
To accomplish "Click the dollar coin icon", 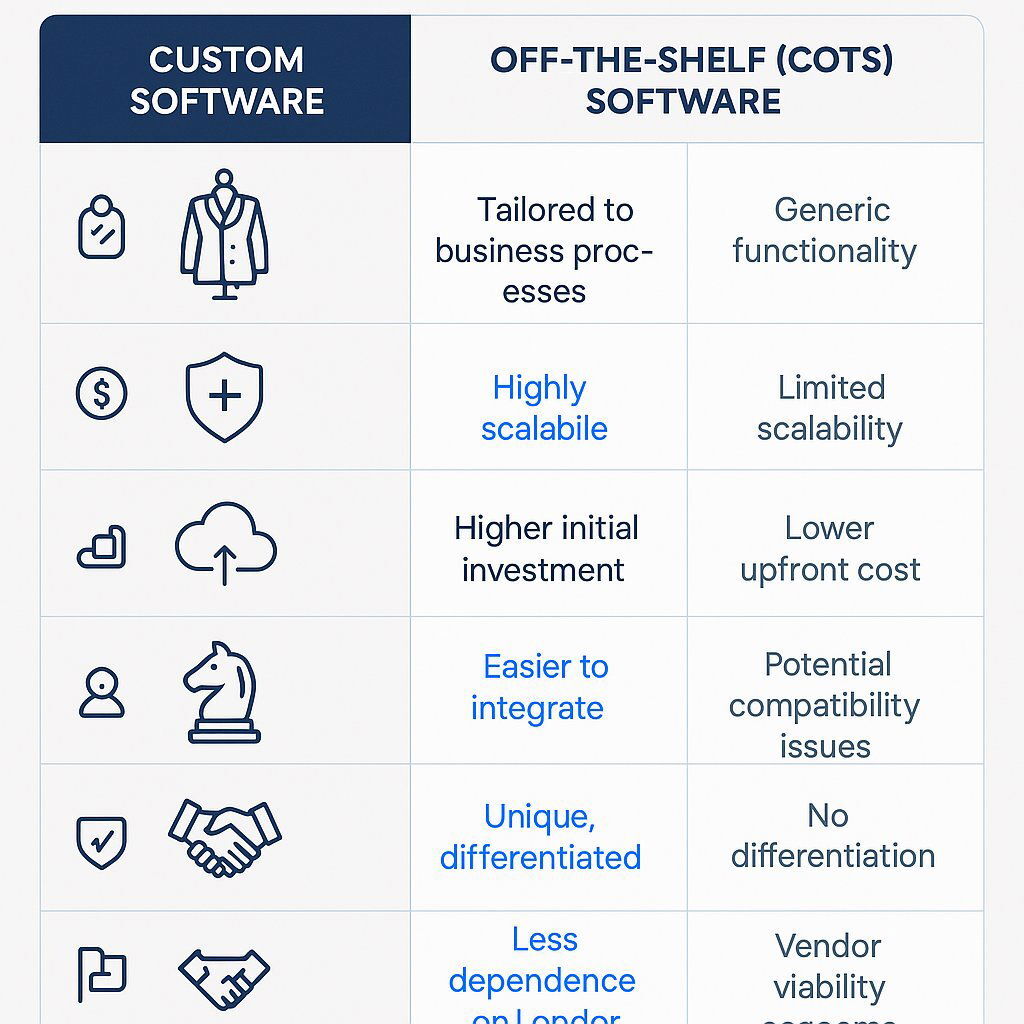I will pyautogui.click(x=102, y=393).
